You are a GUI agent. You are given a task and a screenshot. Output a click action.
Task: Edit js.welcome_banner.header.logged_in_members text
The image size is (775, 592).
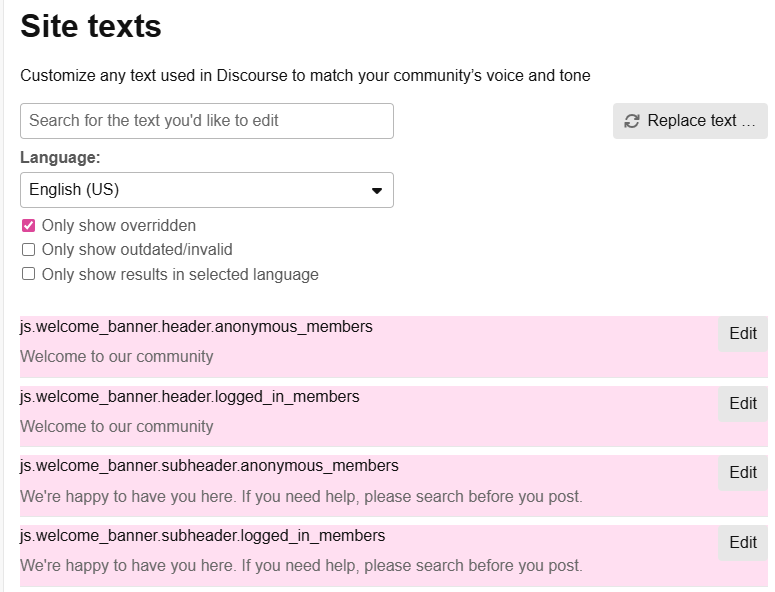[x=743, y=404]
